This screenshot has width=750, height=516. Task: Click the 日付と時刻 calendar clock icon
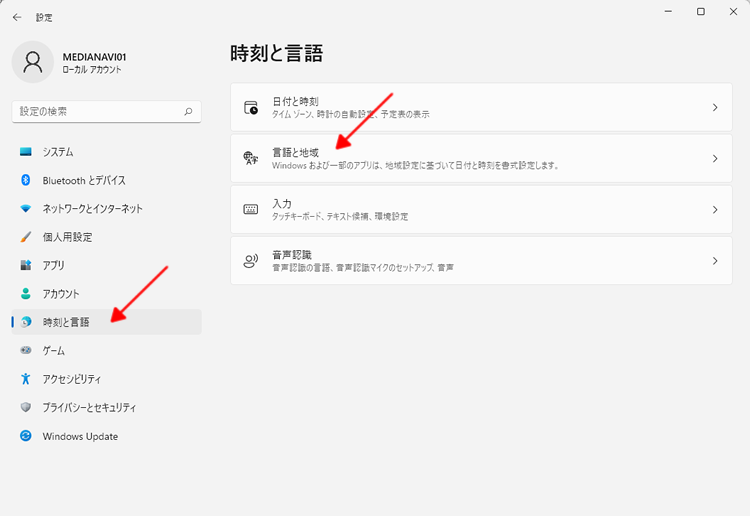(x=251, y=107)
